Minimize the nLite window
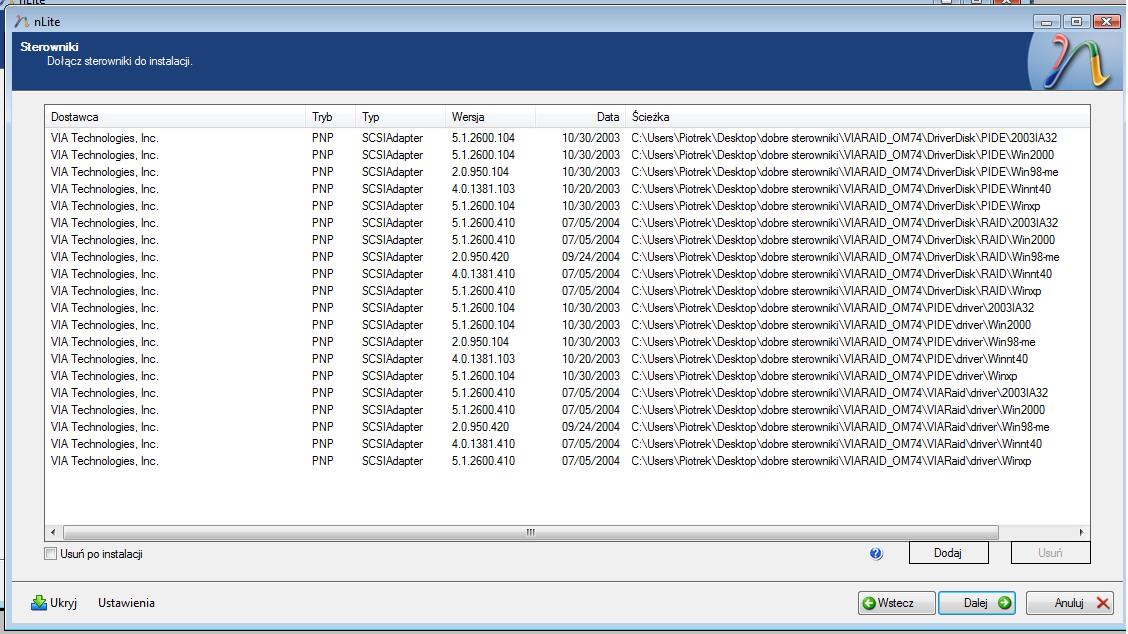 tap(1047, 22)
